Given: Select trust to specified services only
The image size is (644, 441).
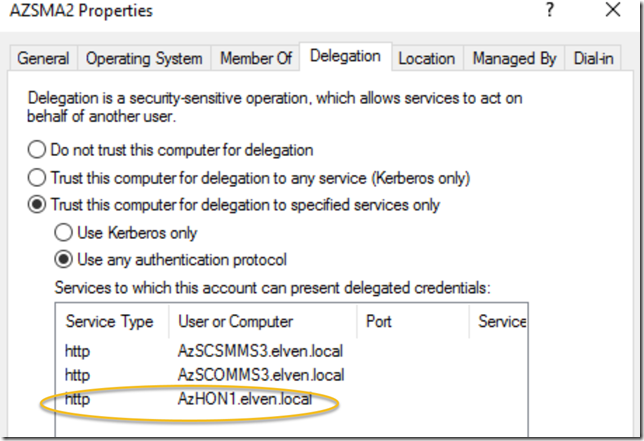Looking at the screenshot, I should (37, 205).
